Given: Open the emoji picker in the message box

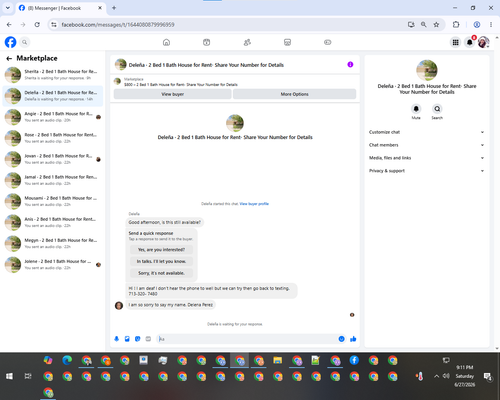Looking at the screenshot, I should [x=341, y=339].
